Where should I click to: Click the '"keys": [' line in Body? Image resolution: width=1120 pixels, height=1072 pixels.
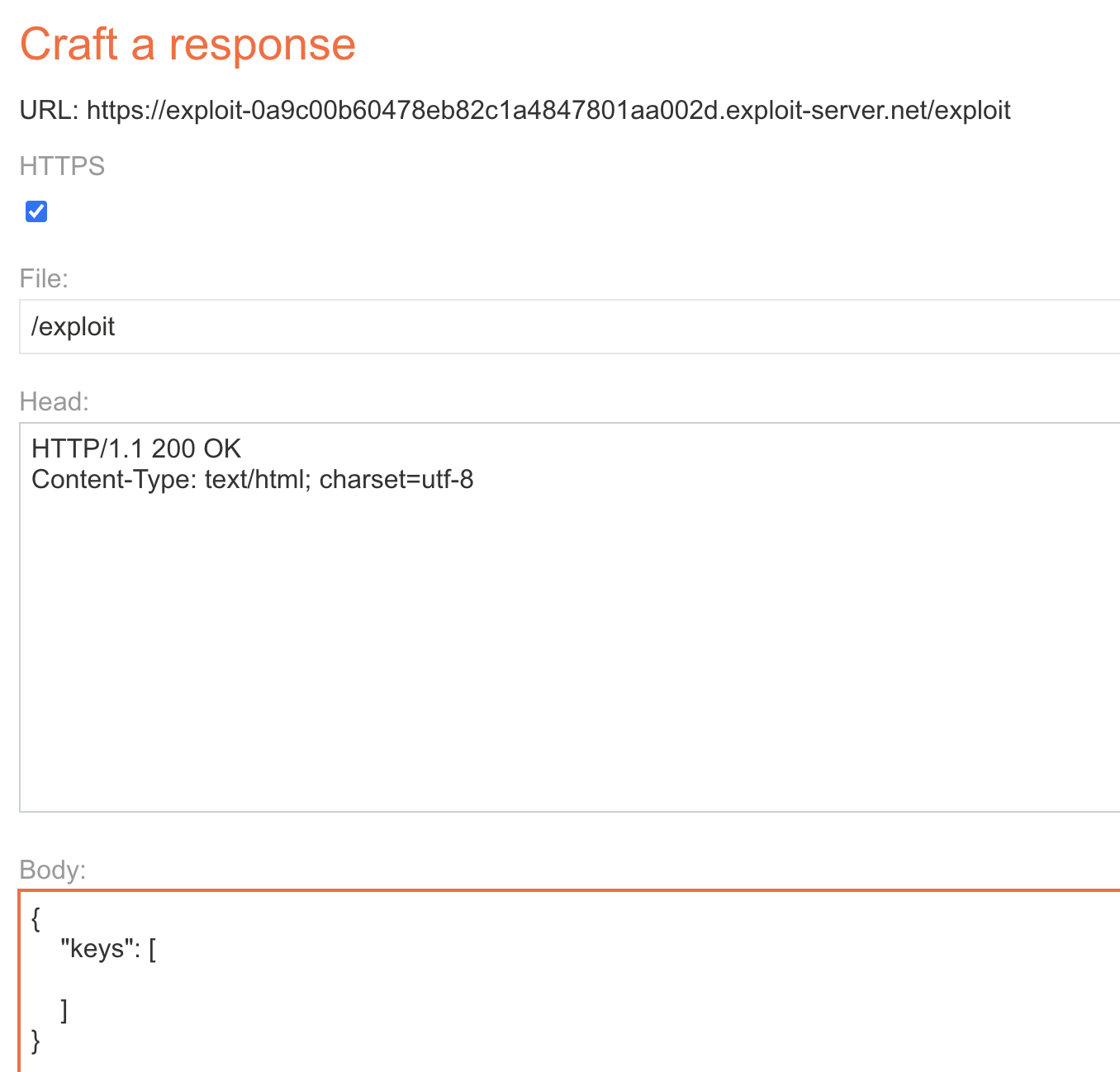click(108, 949)
